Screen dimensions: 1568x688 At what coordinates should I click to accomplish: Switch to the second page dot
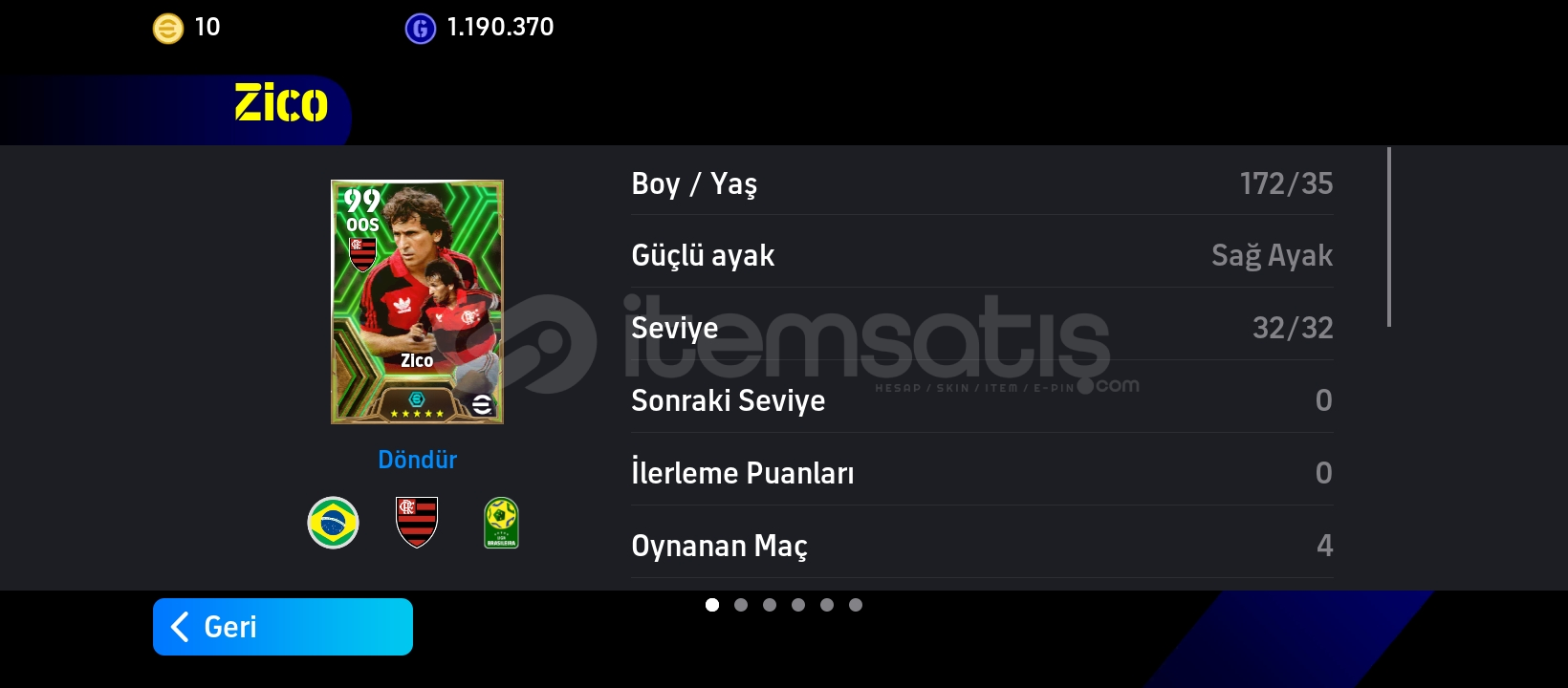(x=741, y=605)
